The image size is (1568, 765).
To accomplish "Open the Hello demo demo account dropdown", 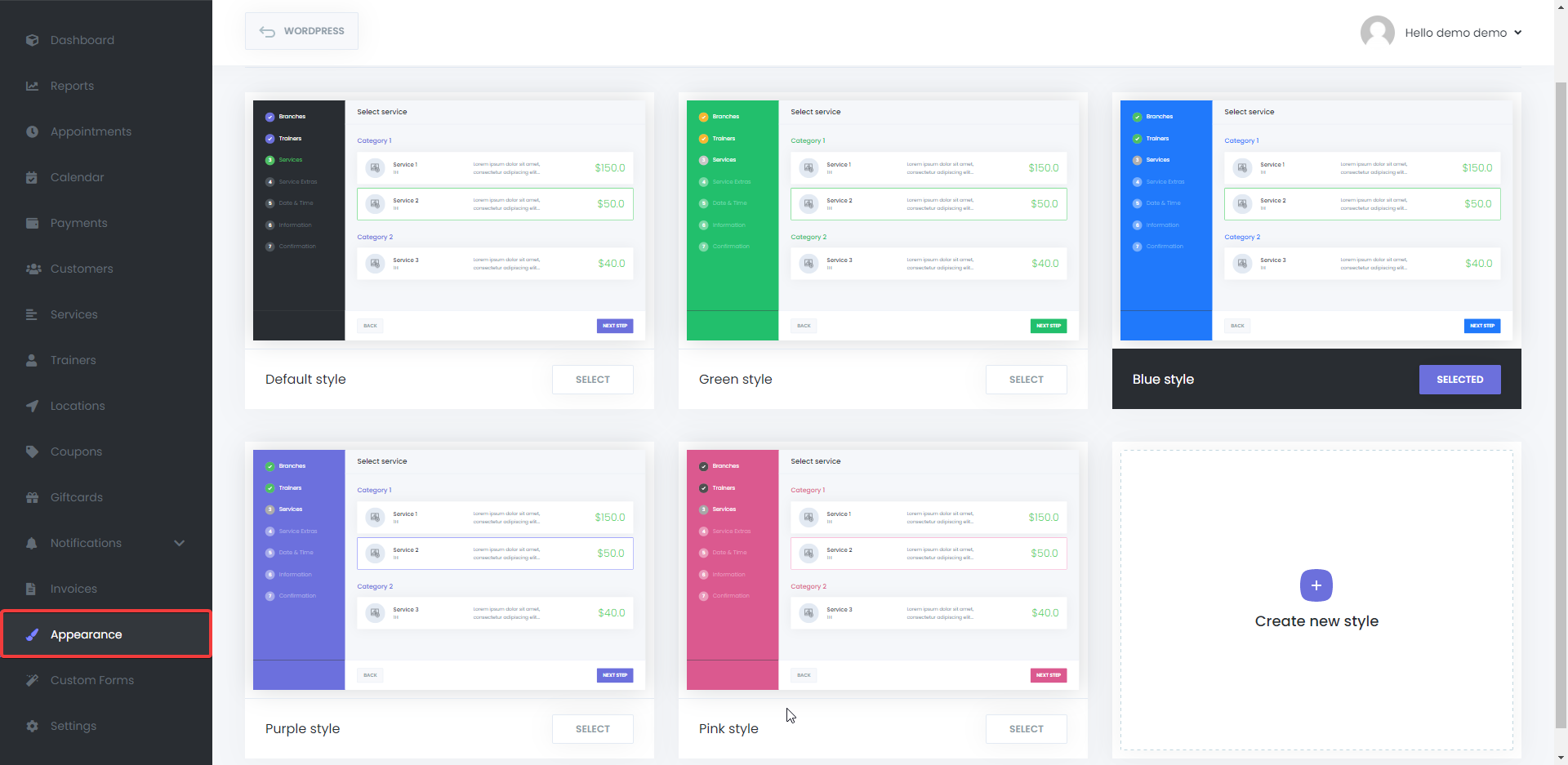I will [x=1463, y=33].
